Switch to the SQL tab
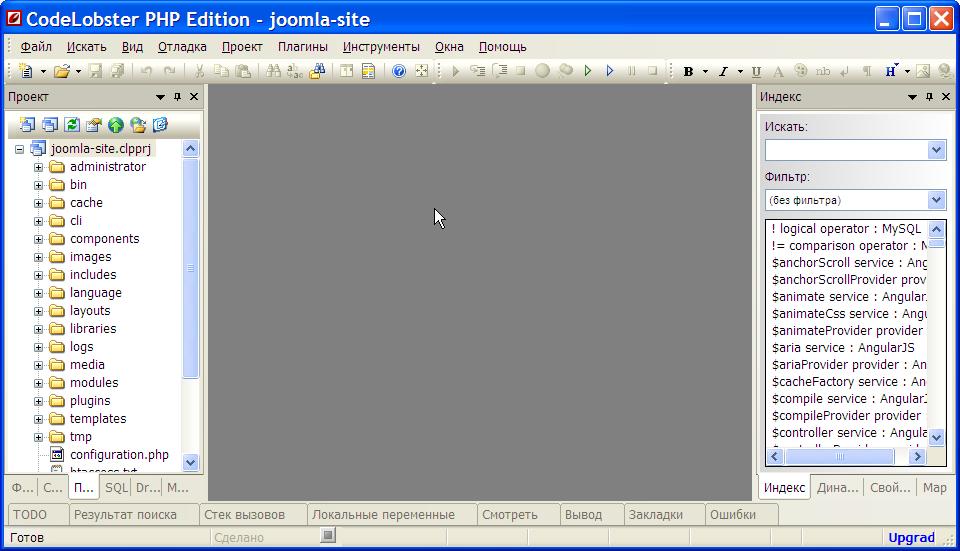This screenshot has height=551, width=960. (x=116, y=488)
